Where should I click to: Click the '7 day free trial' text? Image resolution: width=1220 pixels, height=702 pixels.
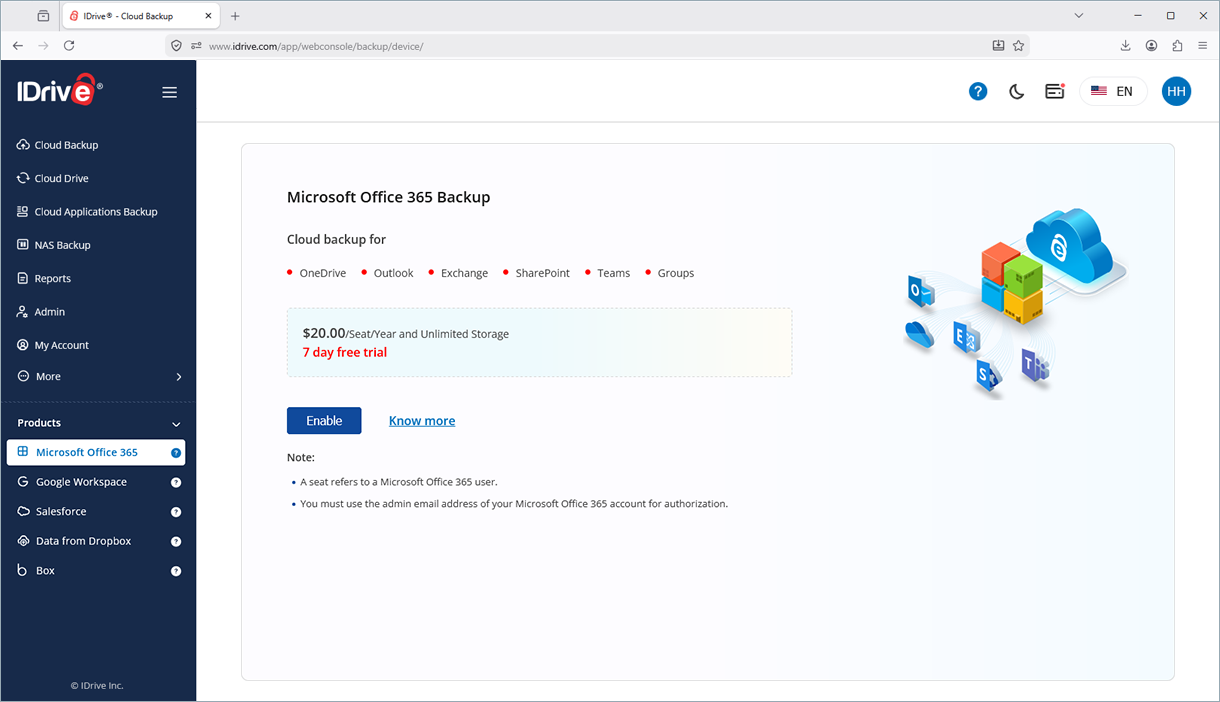click(x=345, y=352)
